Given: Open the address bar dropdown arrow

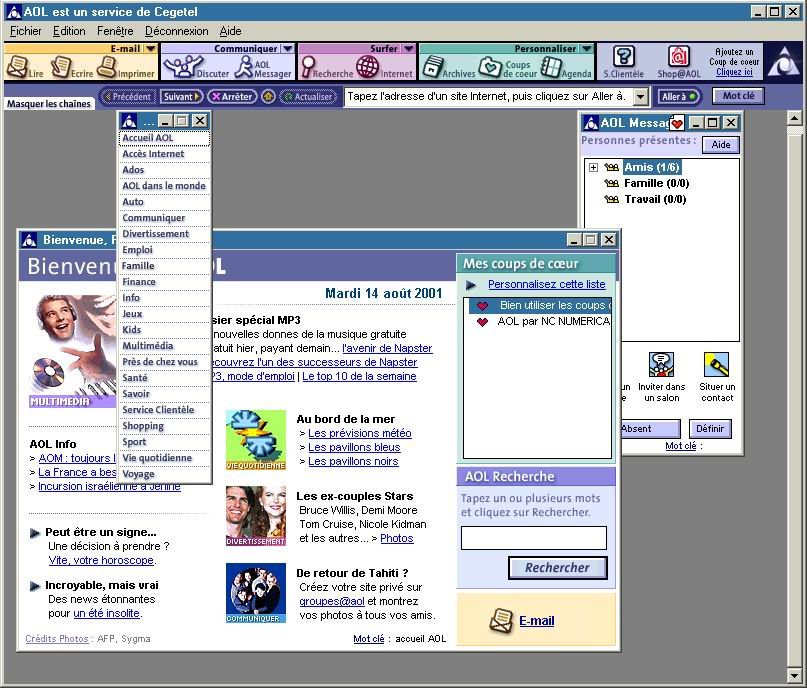Looking at the screenshot, I should click(641, 97).
